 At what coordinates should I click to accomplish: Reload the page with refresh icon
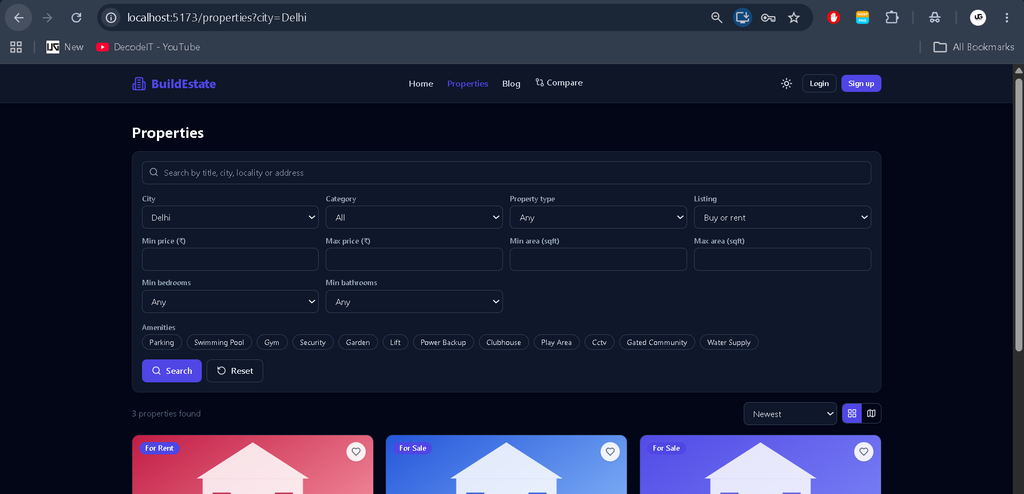pyautogui.click(x=76, y=18)
